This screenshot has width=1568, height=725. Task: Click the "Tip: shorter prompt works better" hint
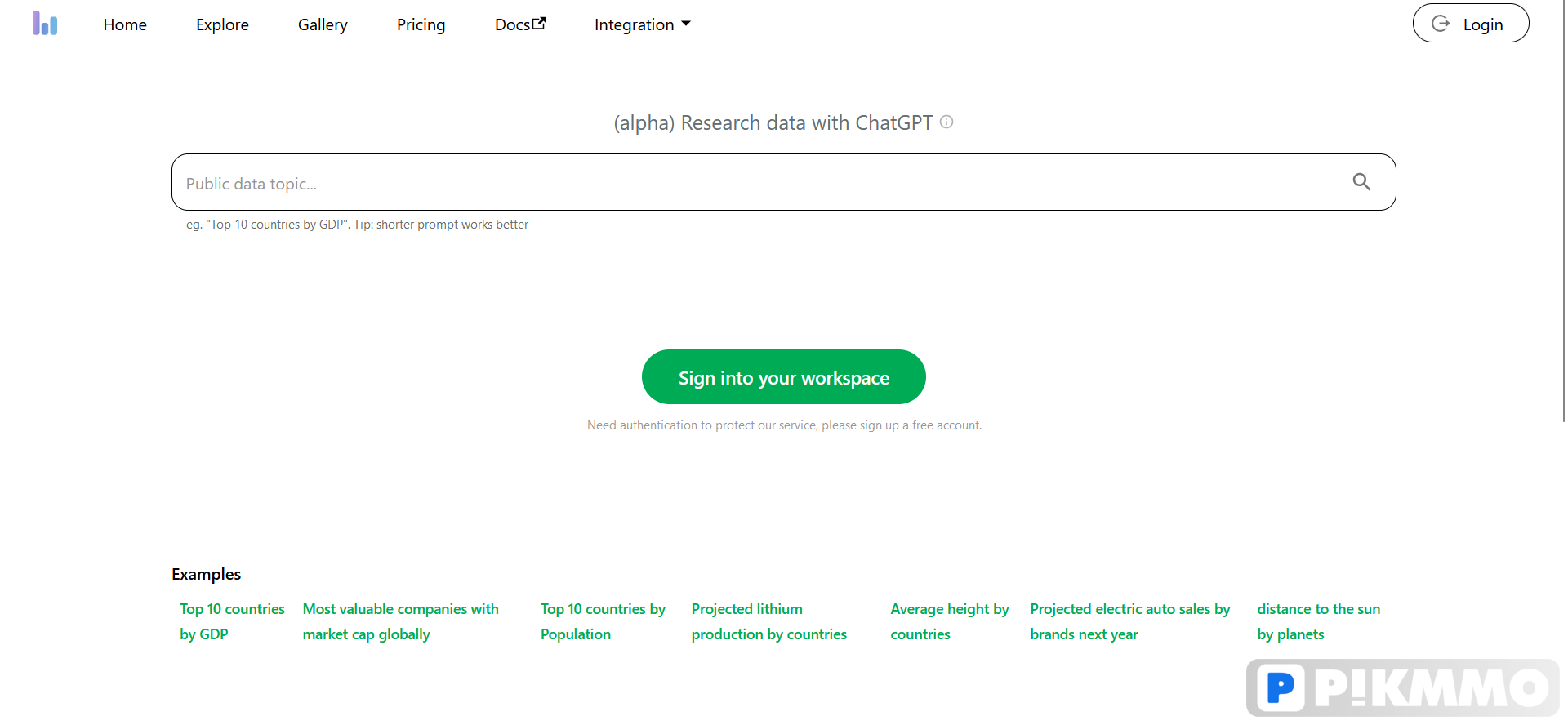tap(441, 225)
